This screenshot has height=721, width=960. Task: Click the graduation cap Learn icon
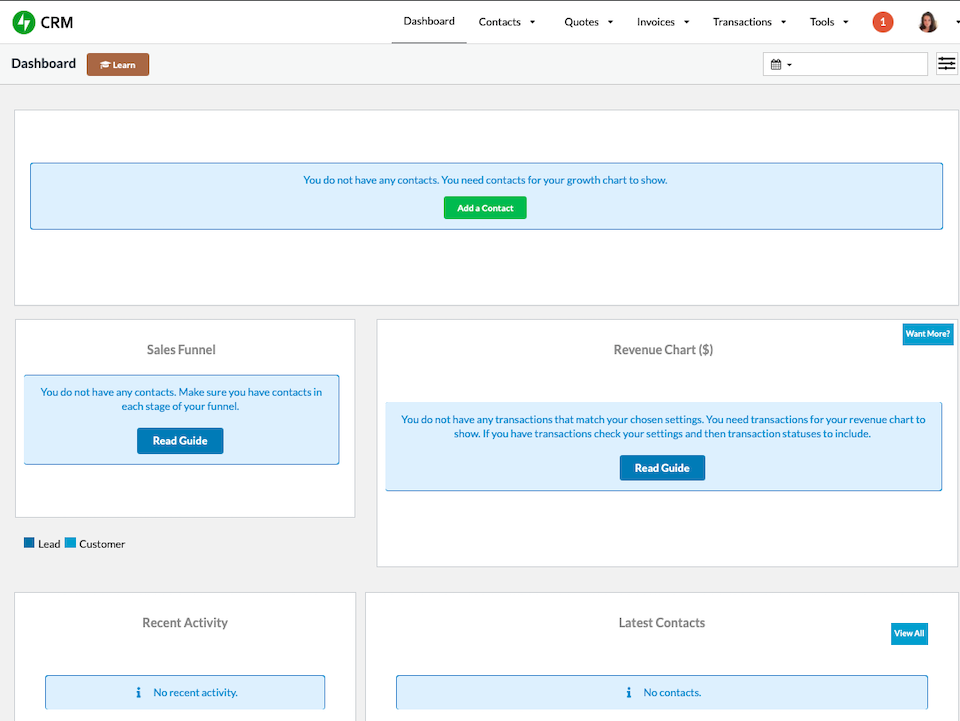pyautogui.click(x=104, y=63)
